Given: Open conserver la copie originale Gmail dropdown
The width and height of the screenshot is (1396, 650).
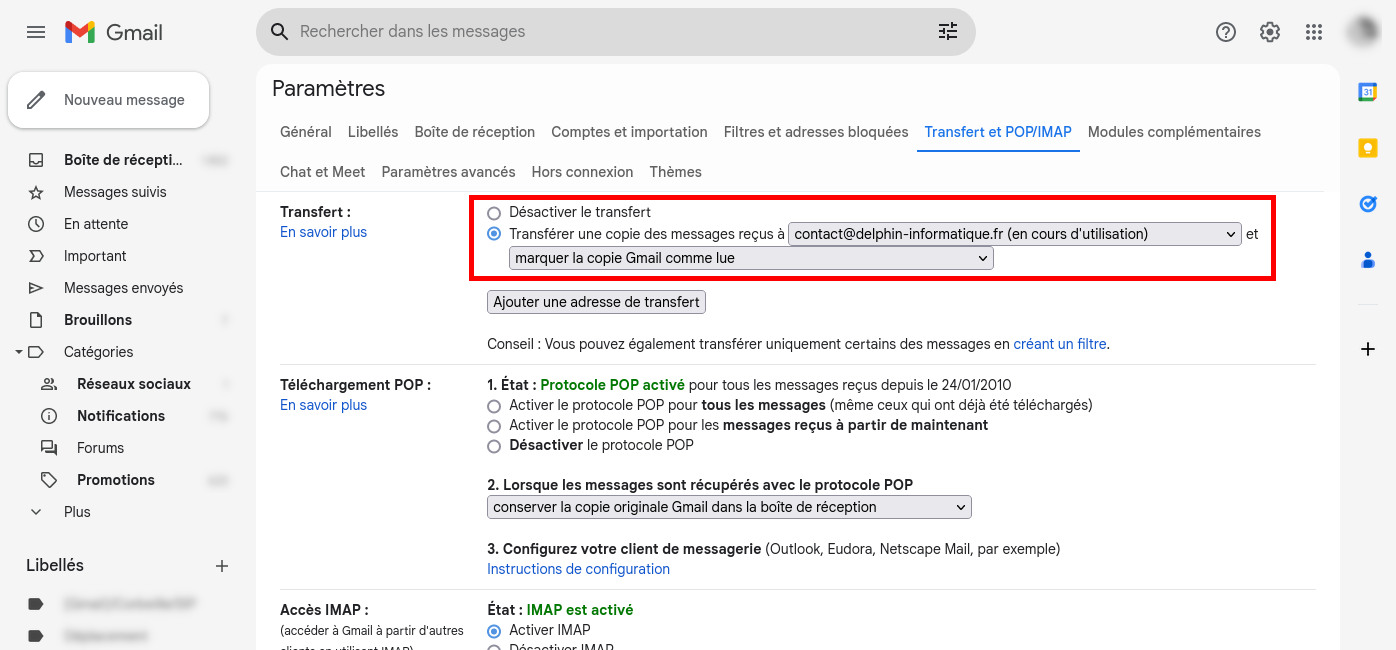Looking at the screenshot, I should pos(729,507).
